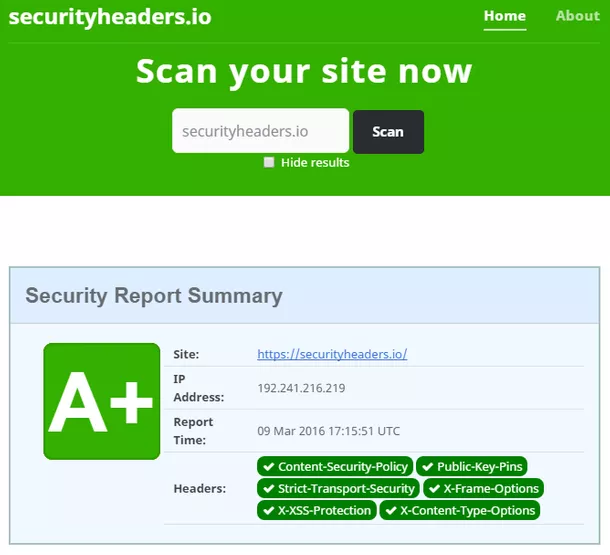This screenshot has width=610, height=555.
Task: Select the X-Frame-Options header badge
Action: click(483, 489)
